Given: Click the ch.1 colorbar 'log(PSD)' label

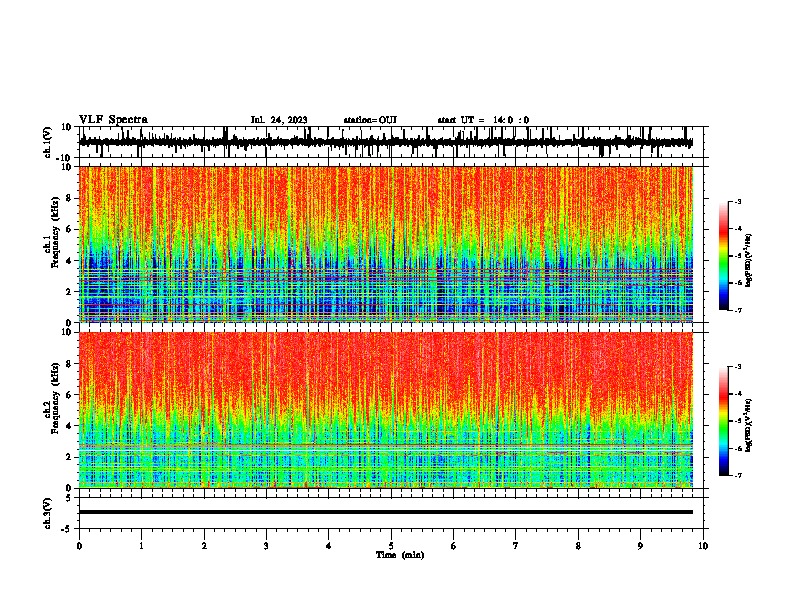Looking at the screenshot, I should coord(749,261).
